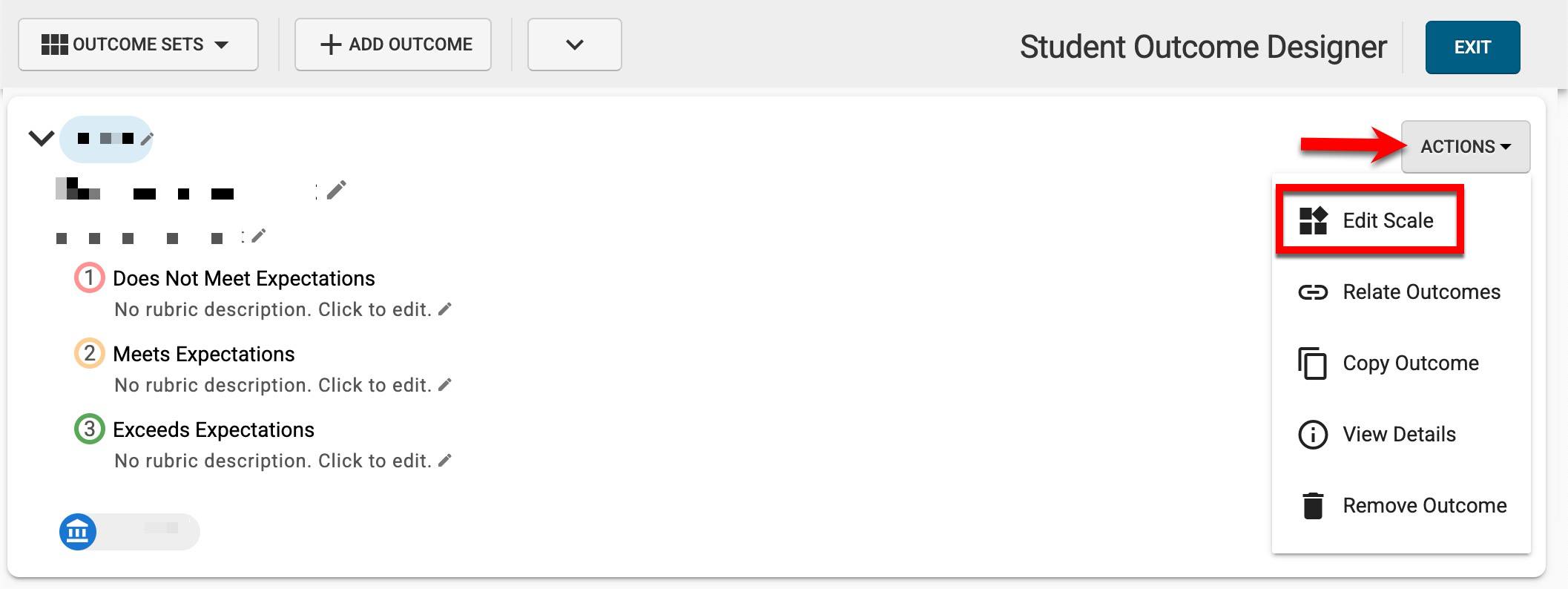Edit the Exceeds Expectations rubric description
The width and height of the screenshot is (1568, 589).
tap(273, 461)
